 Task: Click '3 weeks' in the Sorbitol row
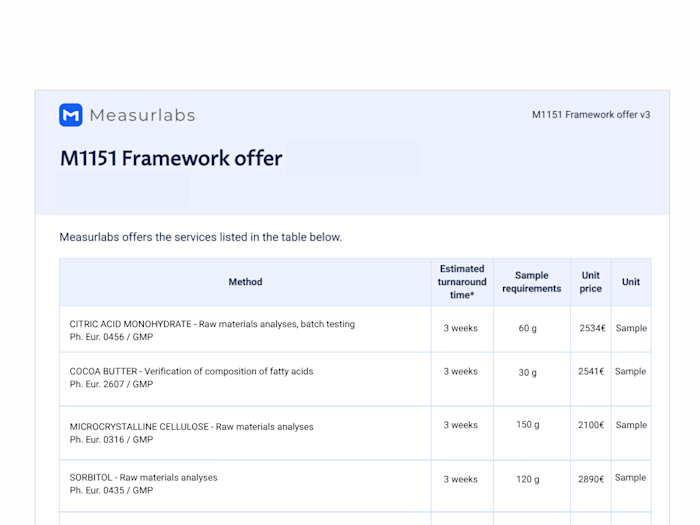[461, 479]
